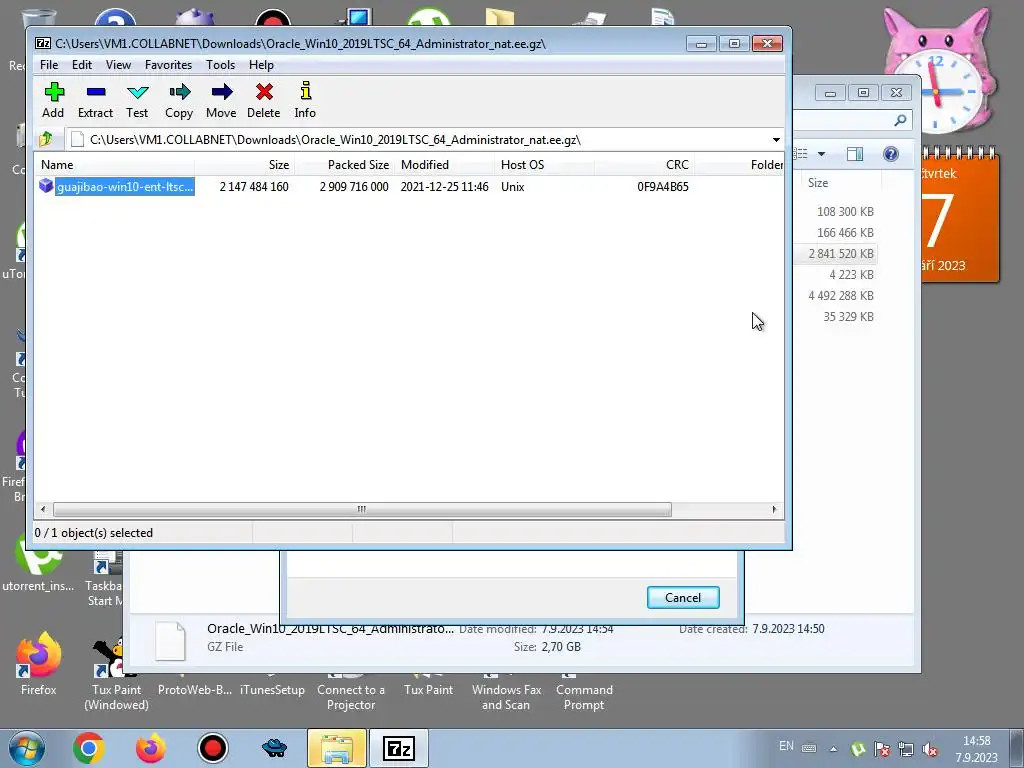Sort by Host OS column
Image resolution: width=1024 pixels, height=768 pixels.
click(x=545, y=165)
